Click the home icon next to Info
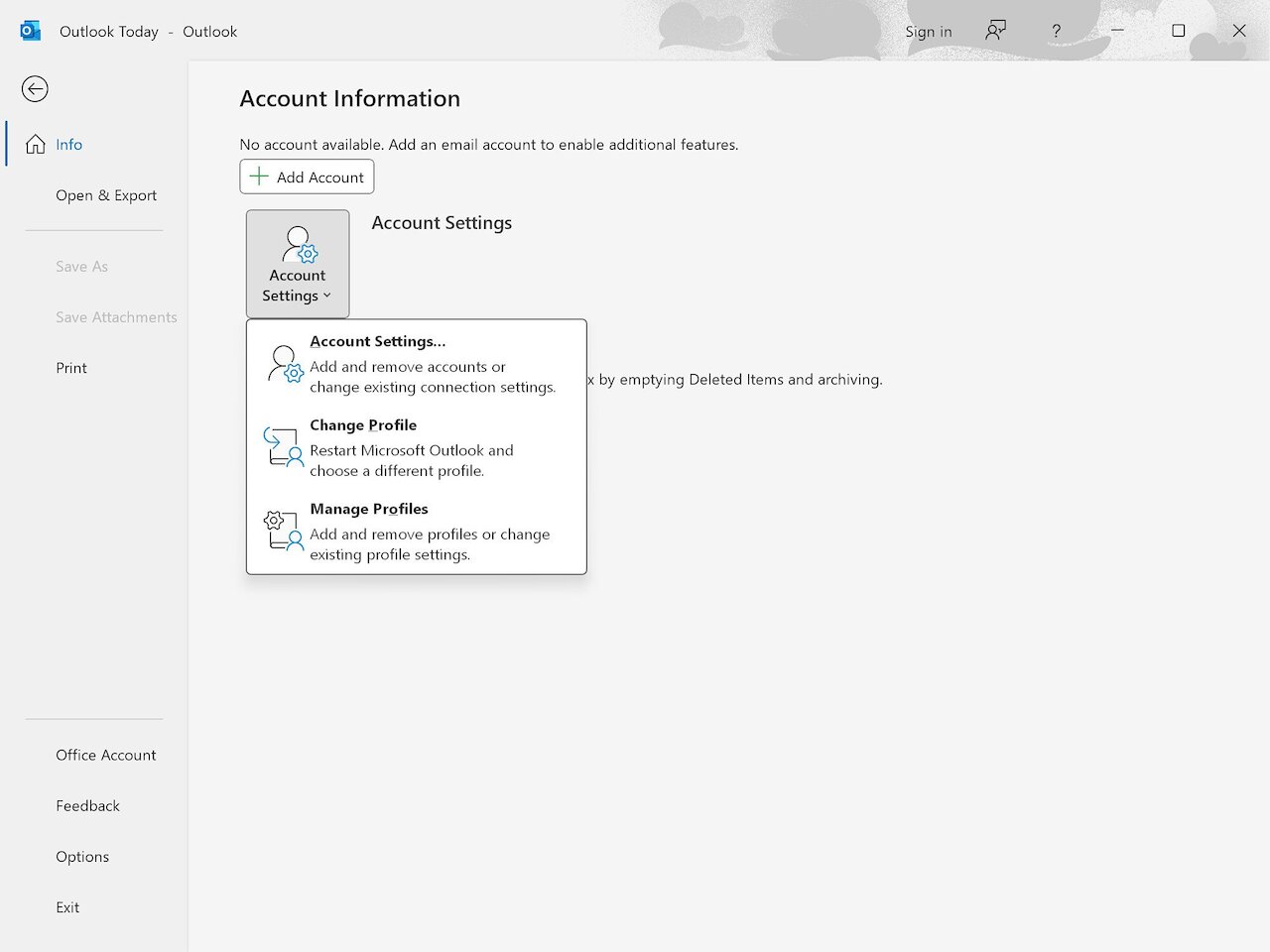The width and height of the screenshot is (1270, 952). click(36, 144)
